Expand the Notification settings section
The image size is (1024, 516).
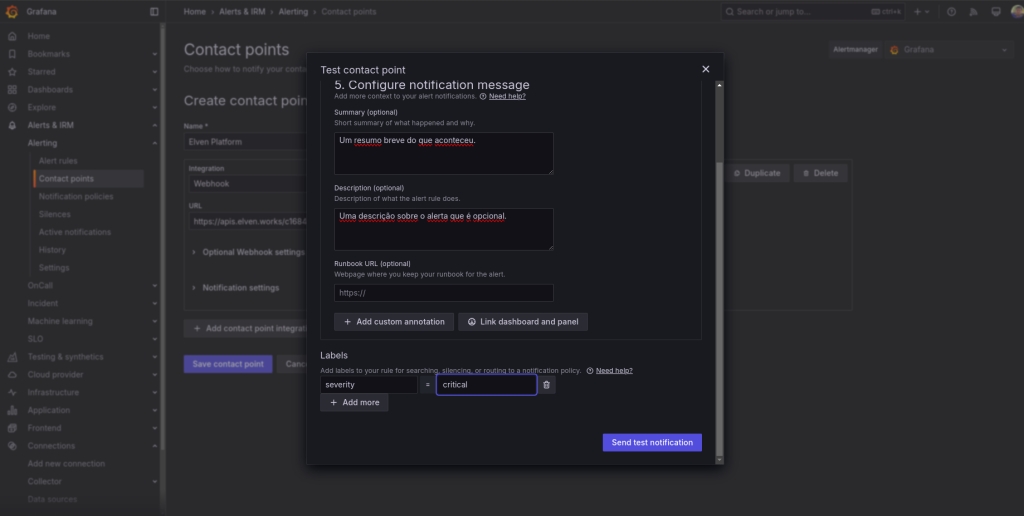coord(240,288)
